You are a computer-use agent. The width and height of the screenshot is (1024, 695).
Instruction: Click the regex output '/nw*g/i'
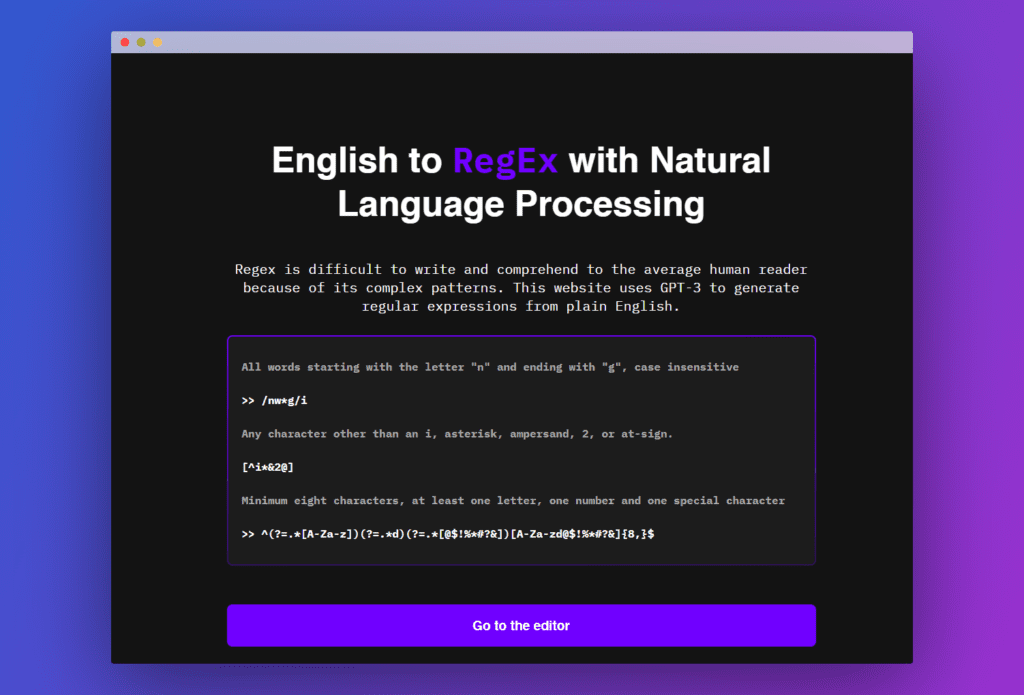pos(287,400)
